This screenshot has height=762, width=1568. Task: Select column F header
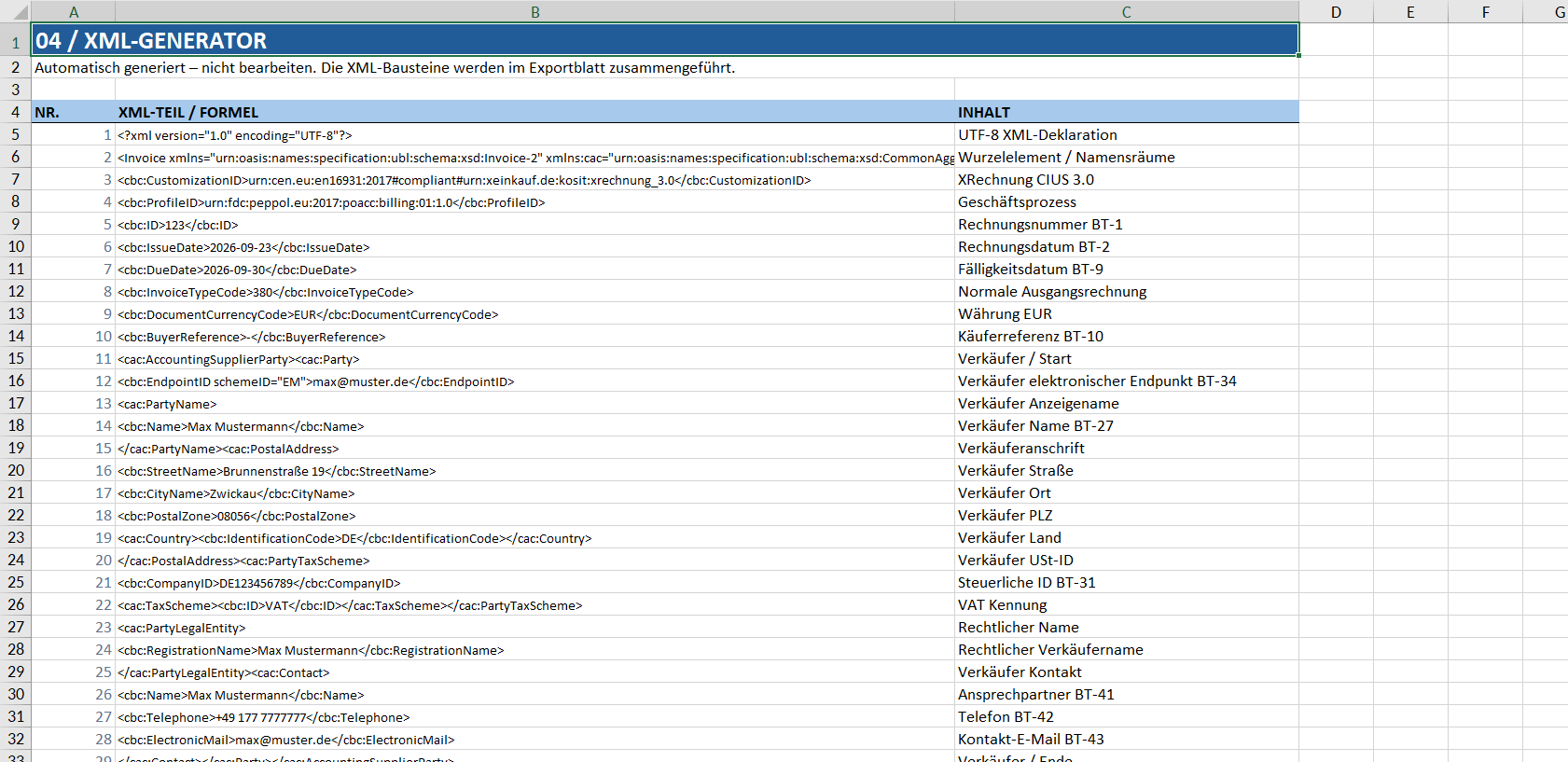click(1486, 12)
